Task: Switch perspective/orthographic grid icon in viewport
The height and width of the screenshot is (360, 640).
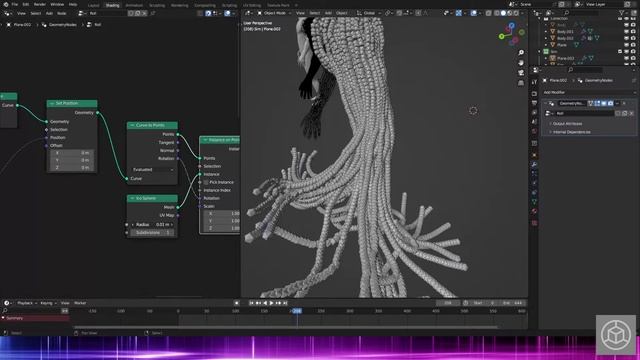Action: coord(521,83)
